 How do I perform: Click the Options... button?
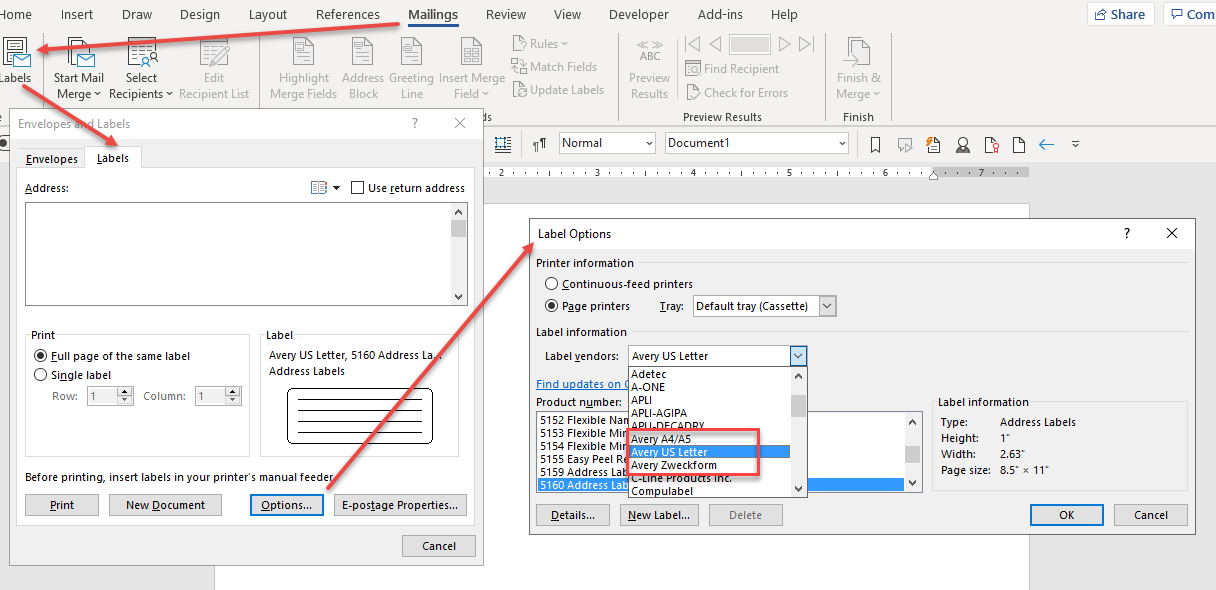286,505
